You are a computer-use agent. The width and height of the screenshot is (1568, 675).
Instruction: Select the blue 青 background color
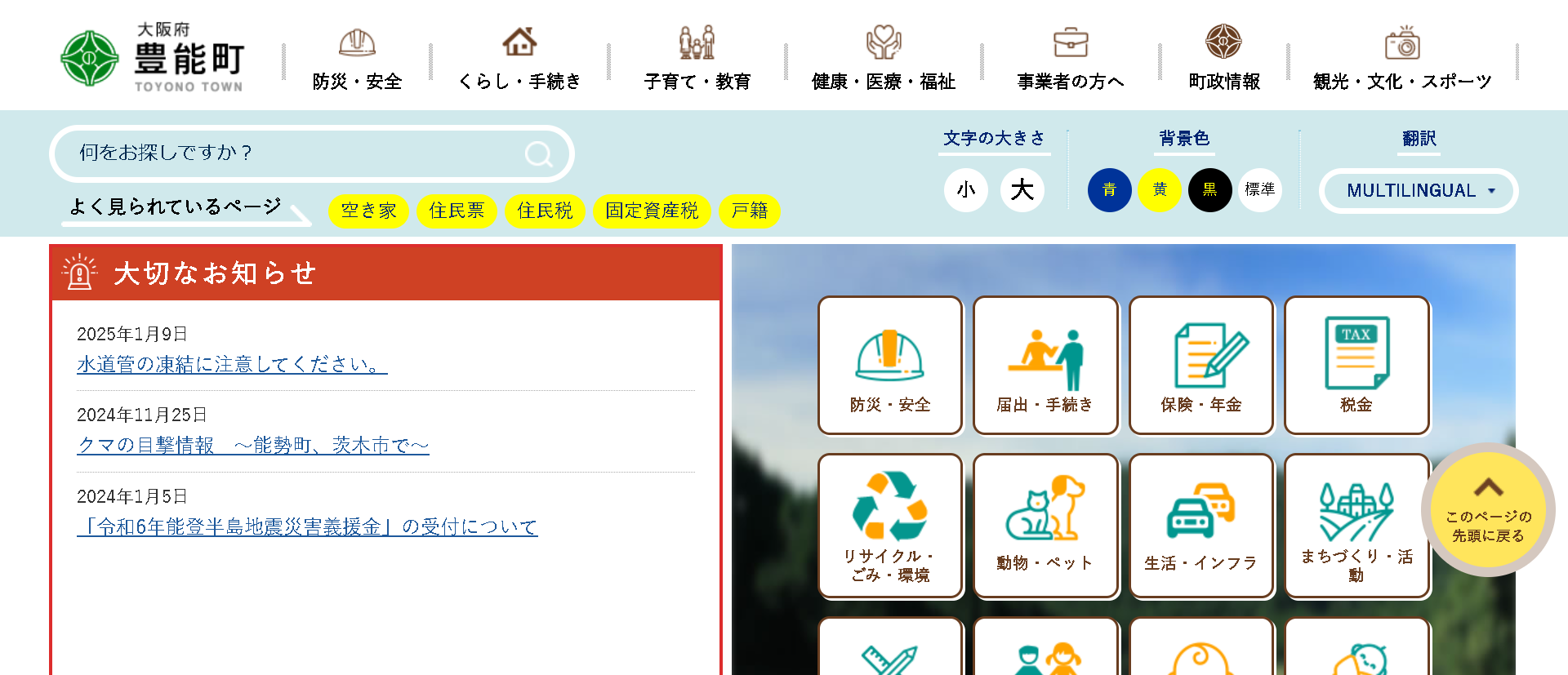(1109, 190)
